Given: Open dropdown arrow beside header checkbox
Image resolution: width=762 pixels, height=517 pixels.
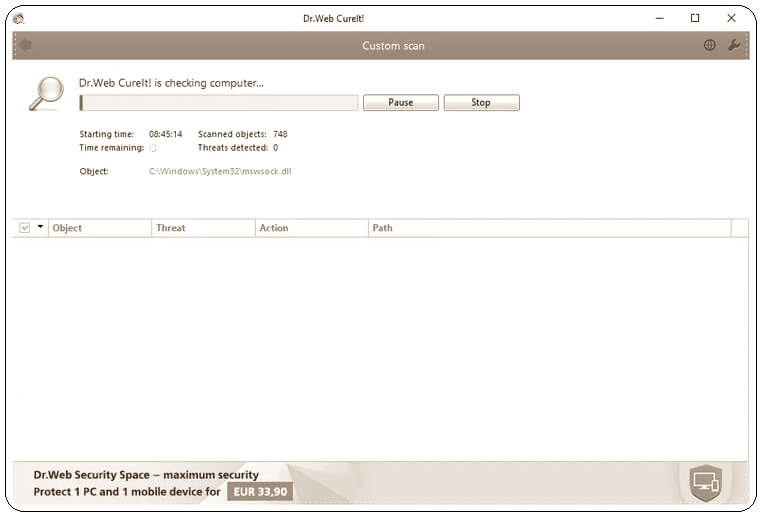Looking at the screenshot, I should (x=40, y=226).
